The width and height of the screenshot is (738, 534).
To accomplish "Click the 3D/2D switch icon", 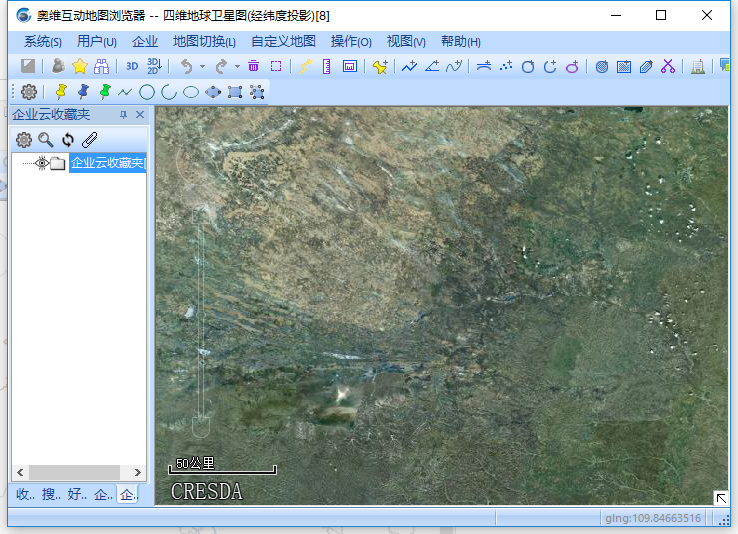I will pyautogui.click(x=154, y=66).
